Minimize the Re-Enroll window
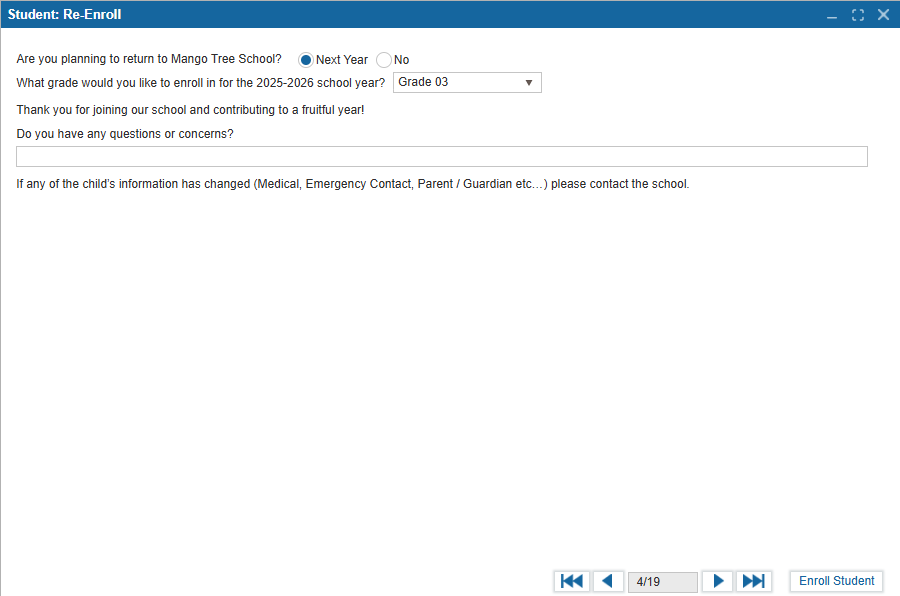The height and width of the screenshot is (596, 900). click(832, 15)
